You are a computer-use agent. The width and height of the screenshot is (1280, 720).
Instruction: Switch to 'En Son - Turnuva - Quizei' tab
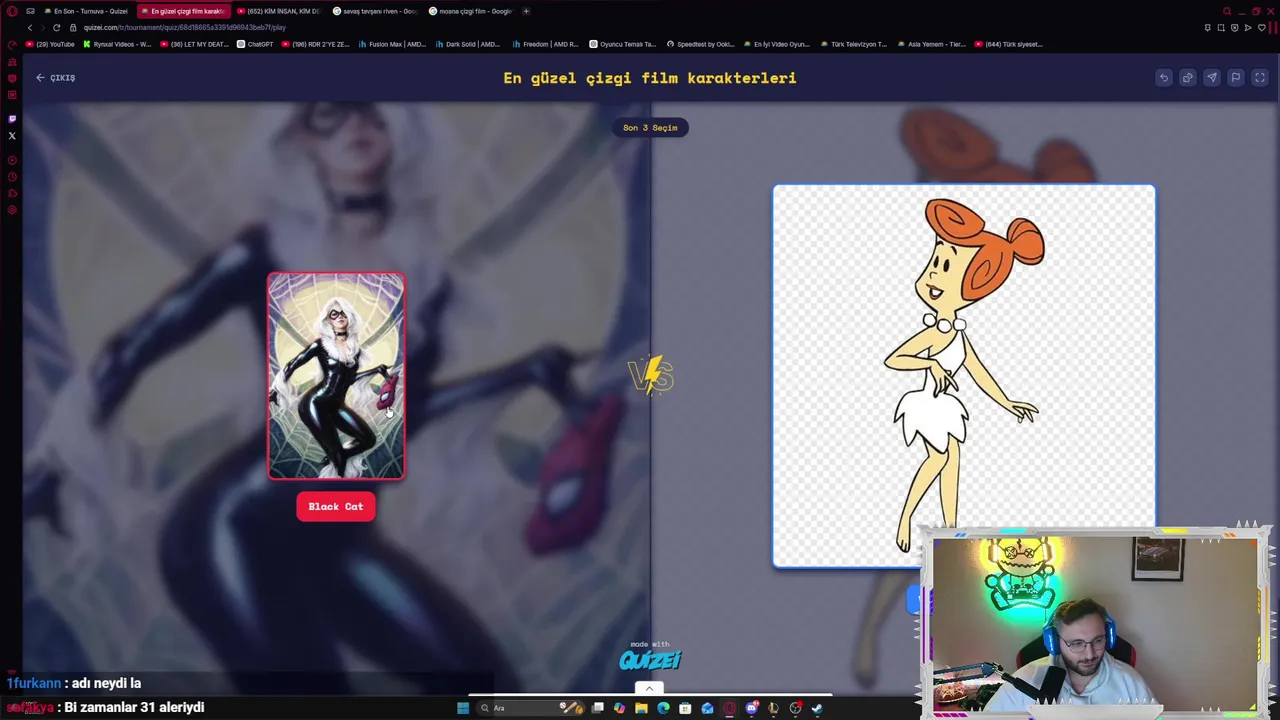point(87,11)
